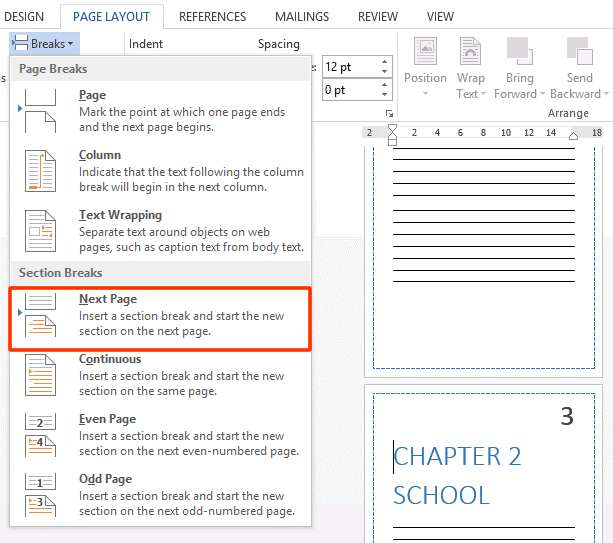Click the right indent marker on ruler
613x543 pixels.
click(572, 137)
